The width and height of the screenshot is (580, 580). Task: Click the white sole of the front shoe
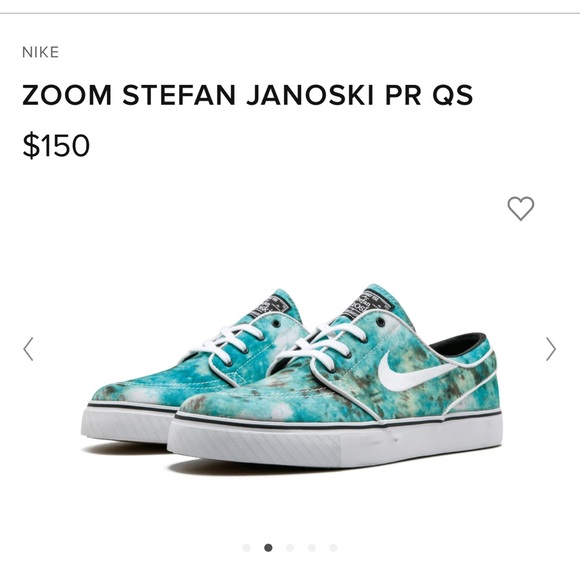click(335, 441)
